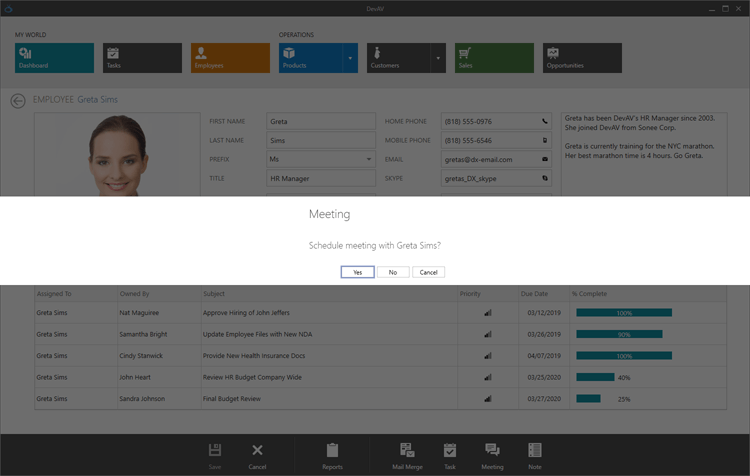Expand the Customers tile dropdown arrow
750x476 pixels.
pyautogui.click(x=439, y=58)
